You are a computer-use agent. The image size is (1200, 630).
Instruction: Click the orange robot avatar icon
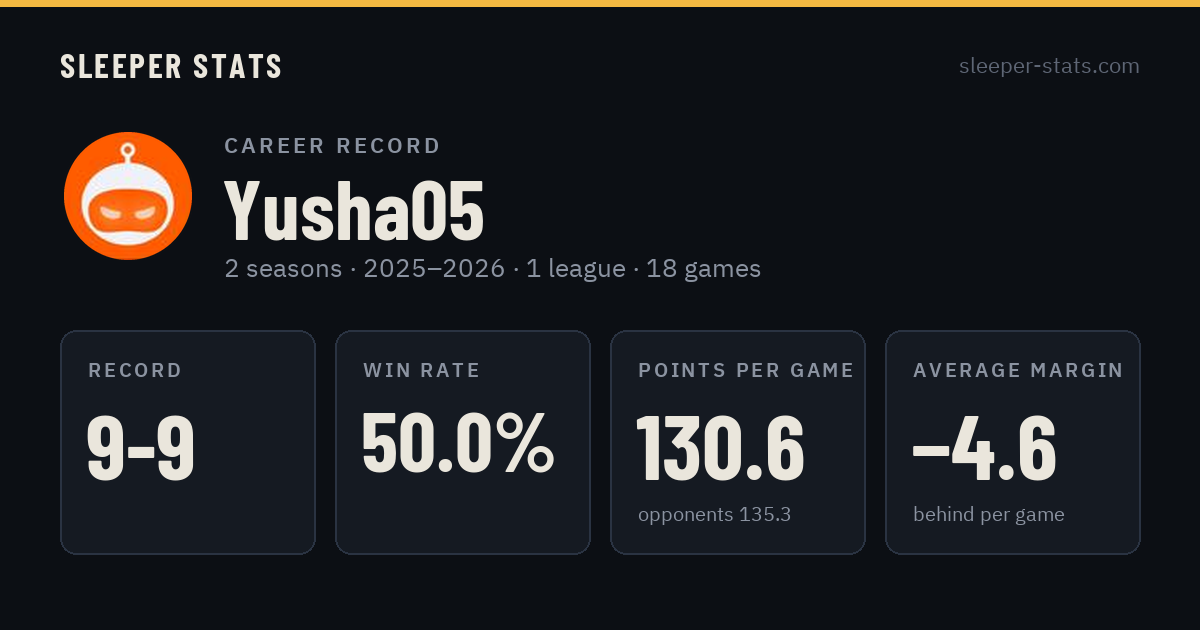128,196
